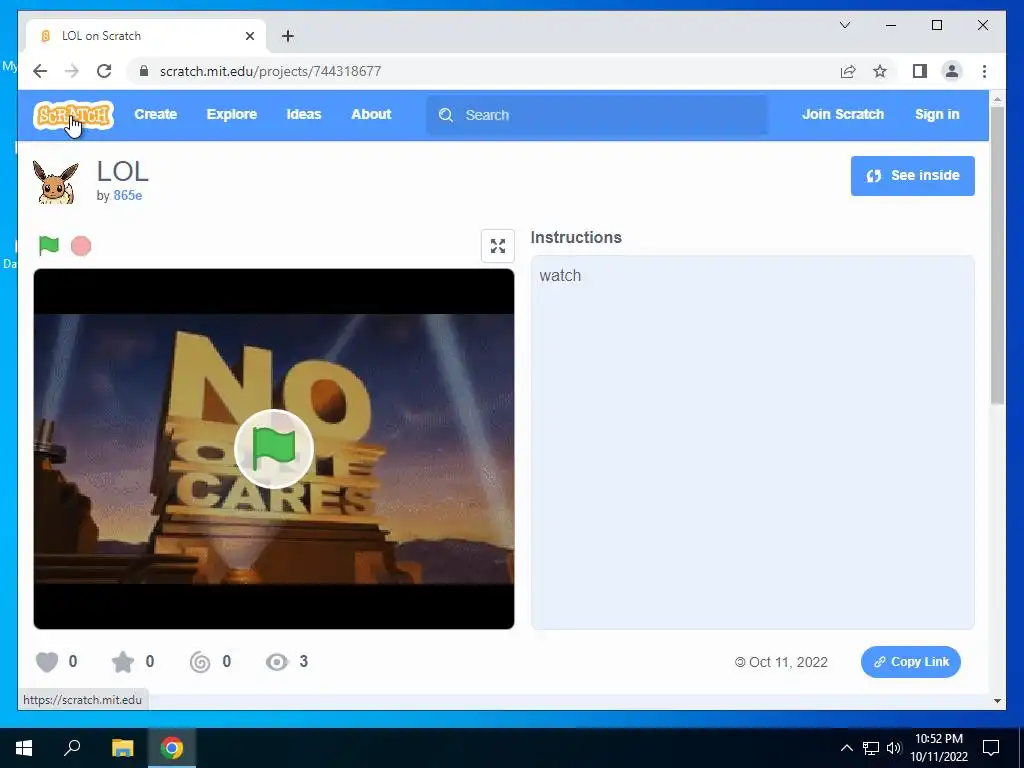Open the tab search chevron
Screen dimensions: 1024x768
[x=845, y=25]
